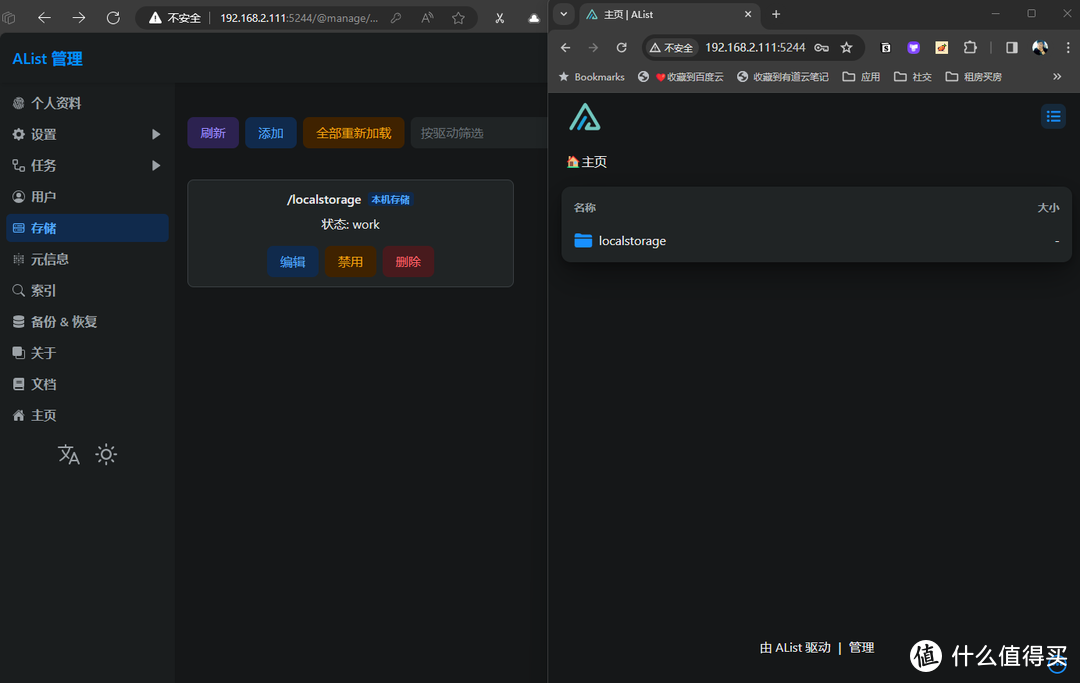Open Bookmarks bar item
Viewport: 1080px width, 683px height.
pyautogui.click(x=592, y=76)
